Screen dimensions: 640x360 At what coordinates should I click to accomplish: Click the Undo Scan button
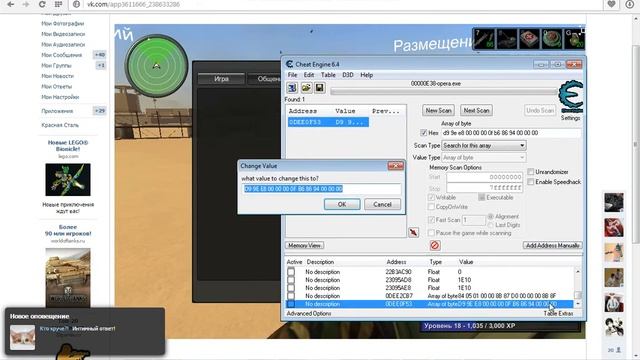(x=540, y=110)
